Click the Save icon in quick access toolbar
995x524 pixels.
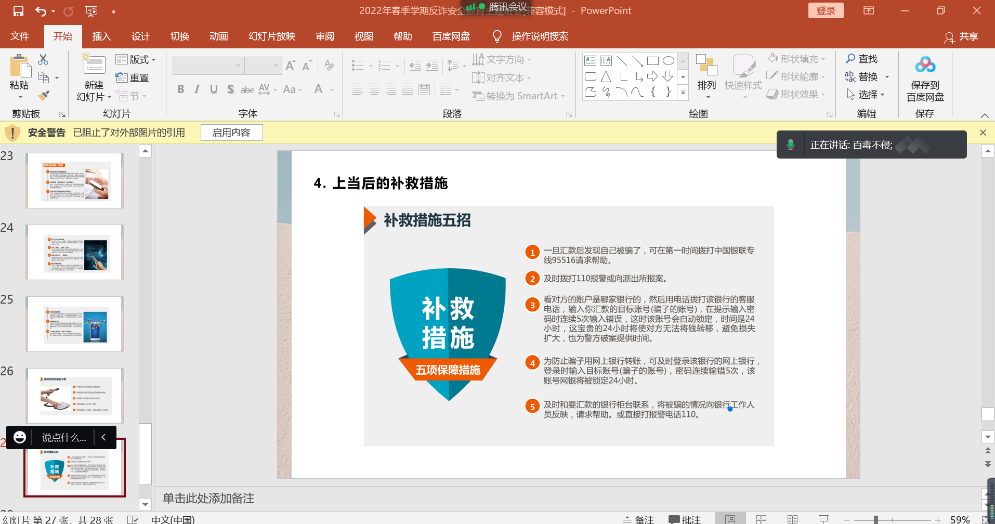[18, 11]
